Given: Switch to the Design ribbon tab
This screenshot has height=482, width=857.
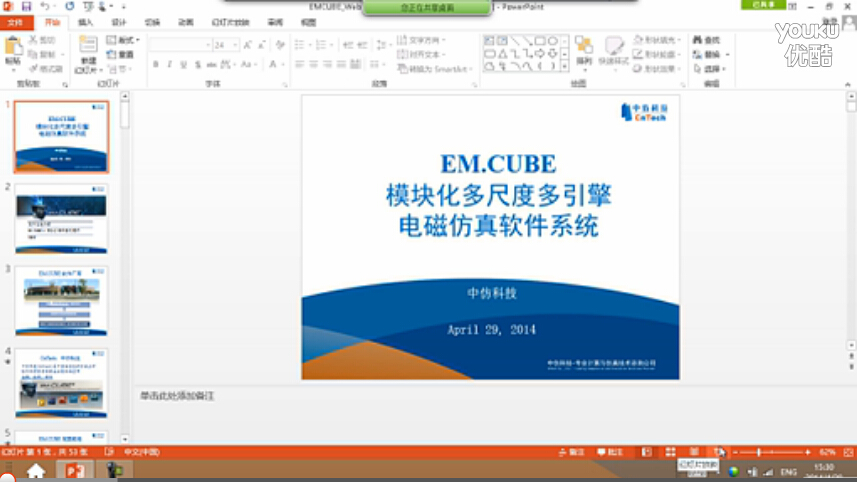Looking at the screenshot, I should click(x=119, y=22).
